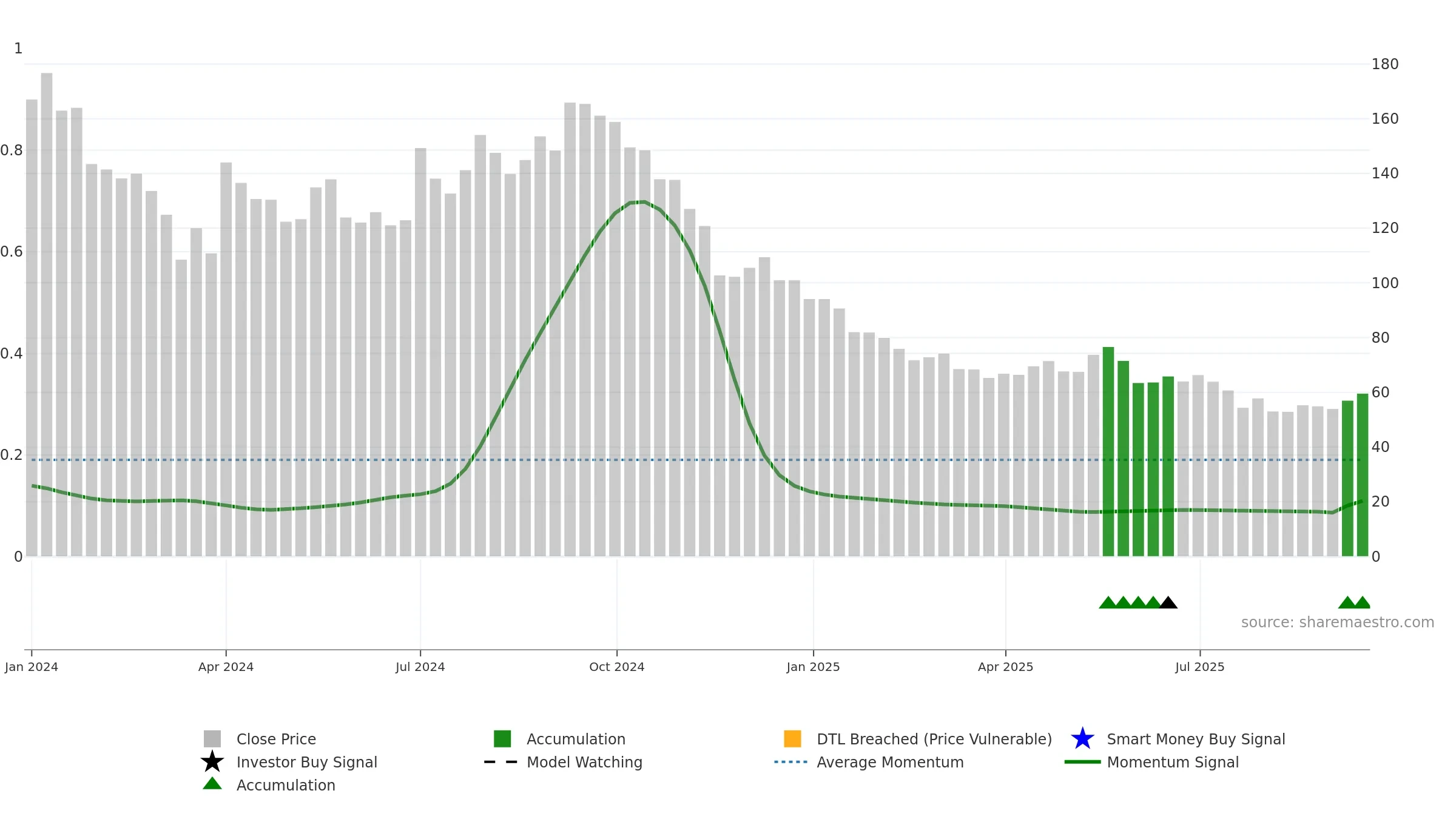Toggle the Close Price legend label
Viewport: 1456px width, 819px height.
pyautogui.click(x=276, y=739)
